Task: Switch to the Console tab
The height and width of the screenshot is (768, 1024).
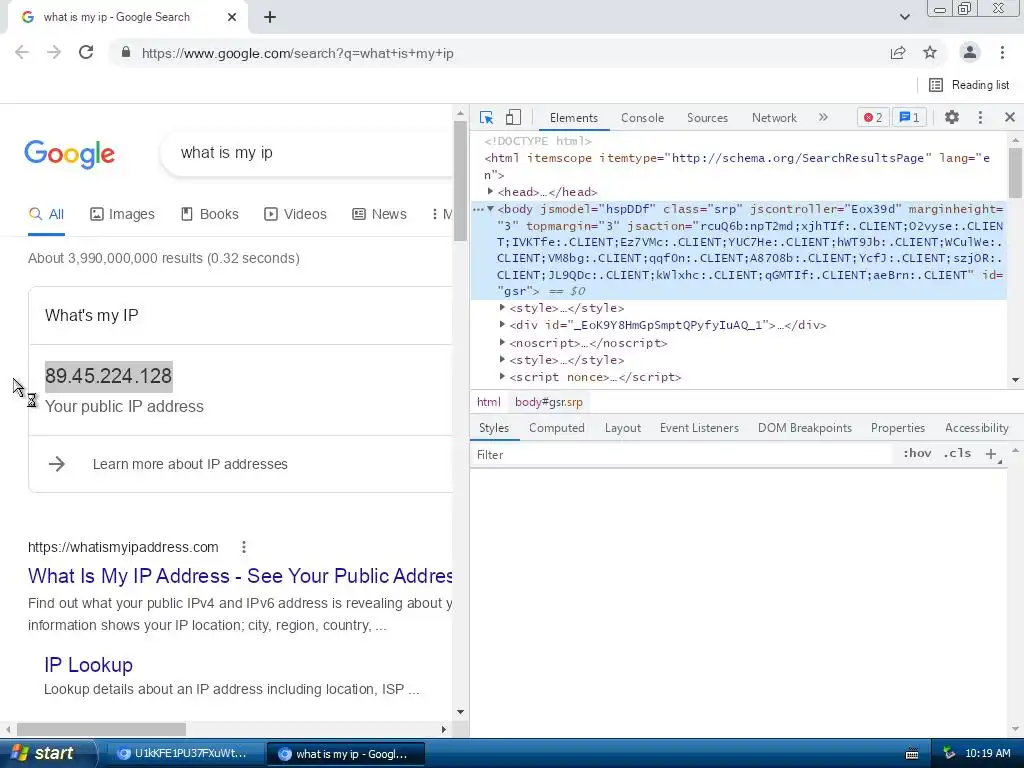Action: tap(642, 118)
